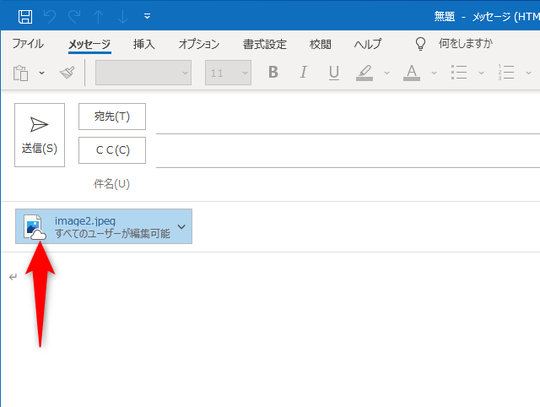
Task: Click the Paste clipboard icon
Action: tap(21, 73)
